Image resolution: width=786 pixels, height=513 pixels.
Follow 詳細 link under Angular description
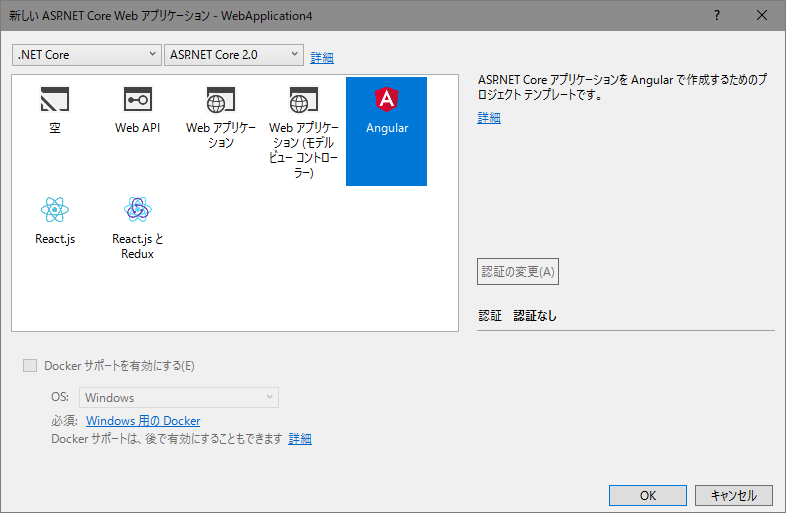489,118
